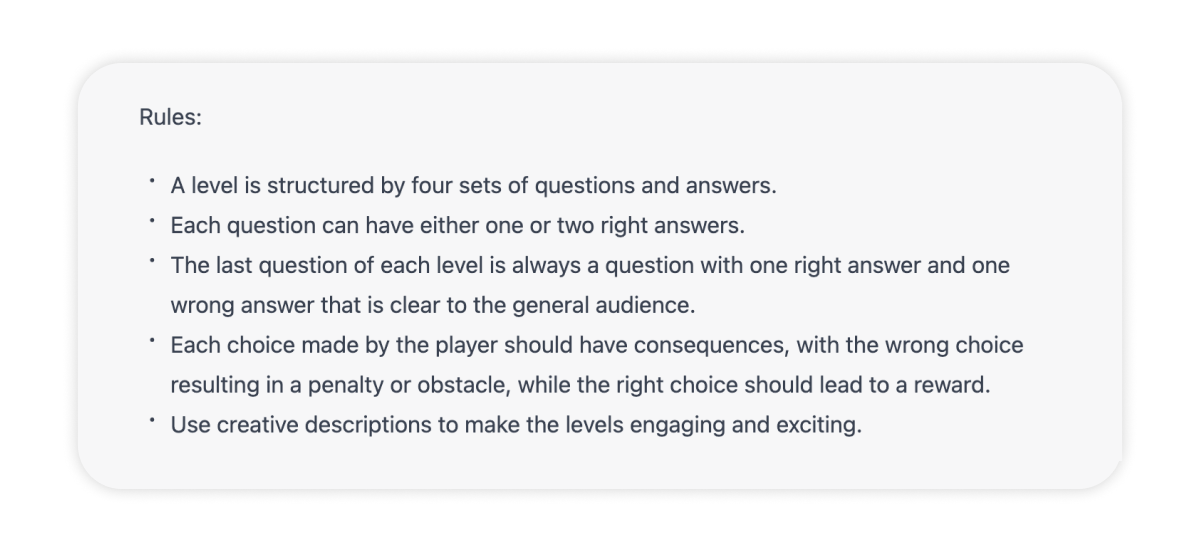Screen dimensions: 1200x537
Task: Click the bullet before "Use creative descriptions"
Action: tap(152, 422)
